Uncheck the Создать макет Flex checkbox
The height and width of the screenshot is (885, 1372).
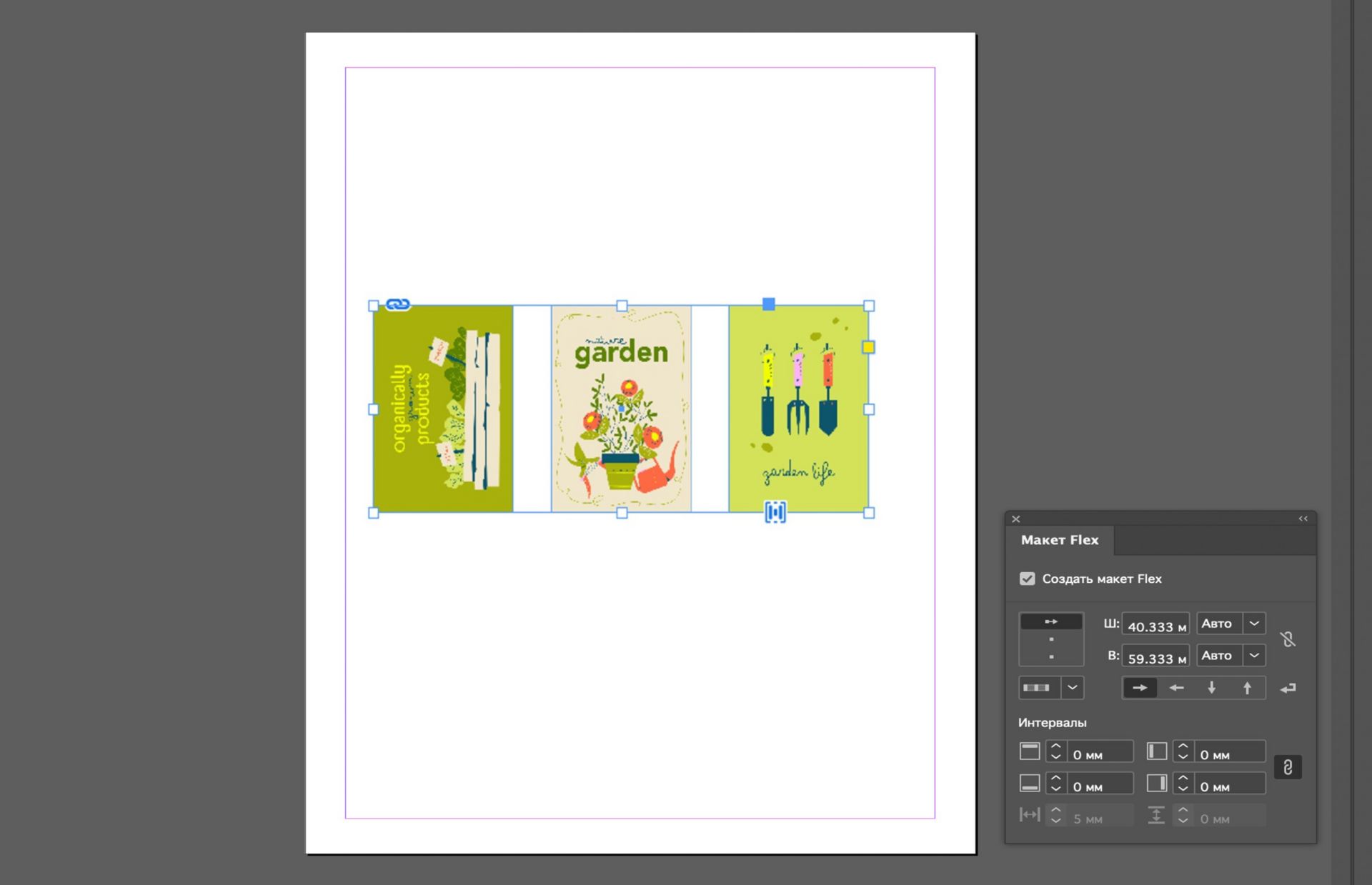[1027, 579]
